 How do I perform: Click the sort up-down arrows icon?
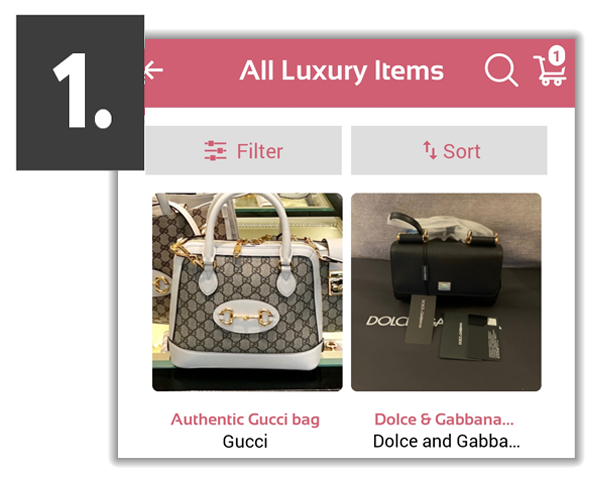(430, 150)
